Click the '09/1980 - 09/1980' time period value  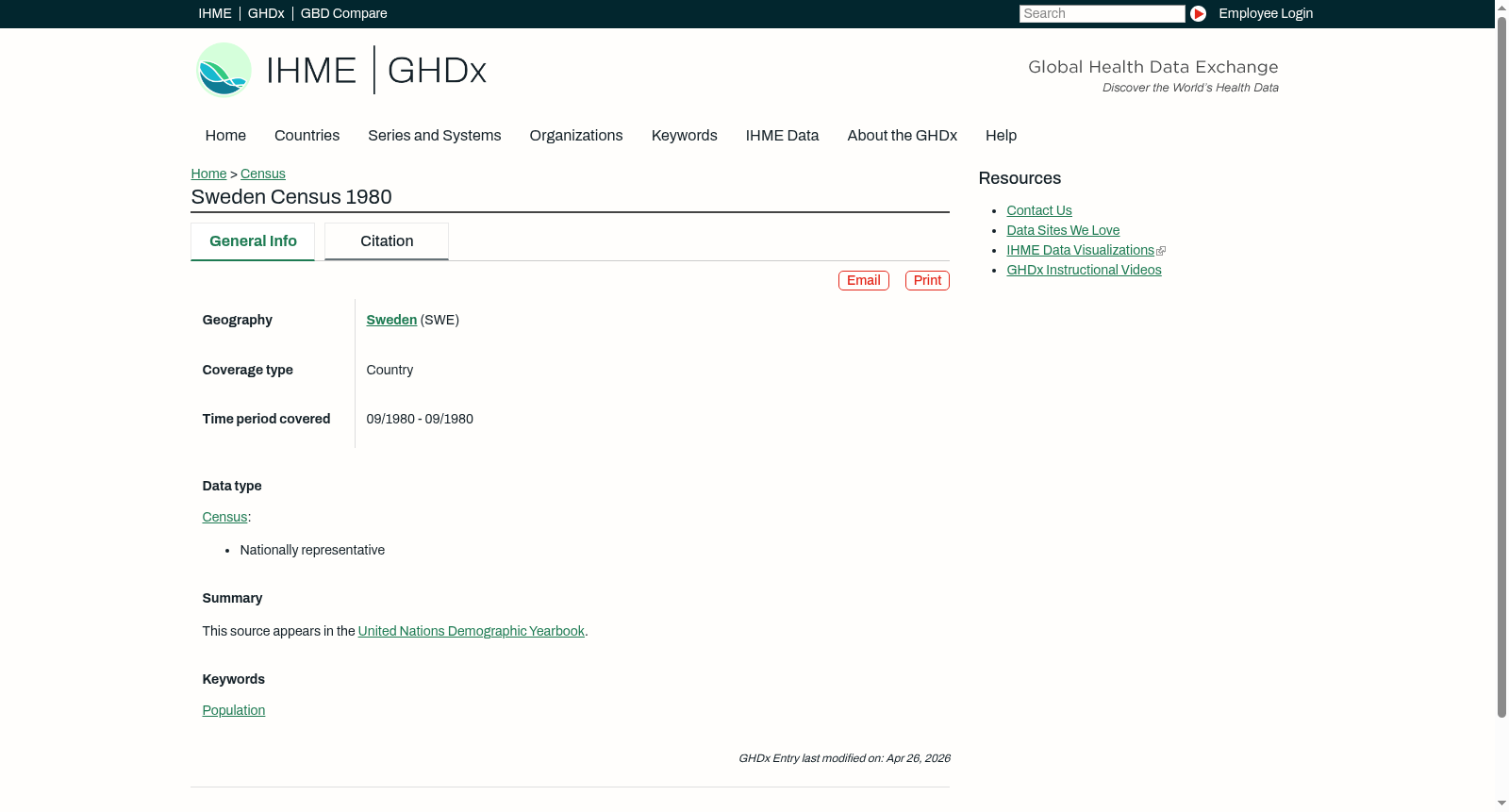tap(420, 420)
